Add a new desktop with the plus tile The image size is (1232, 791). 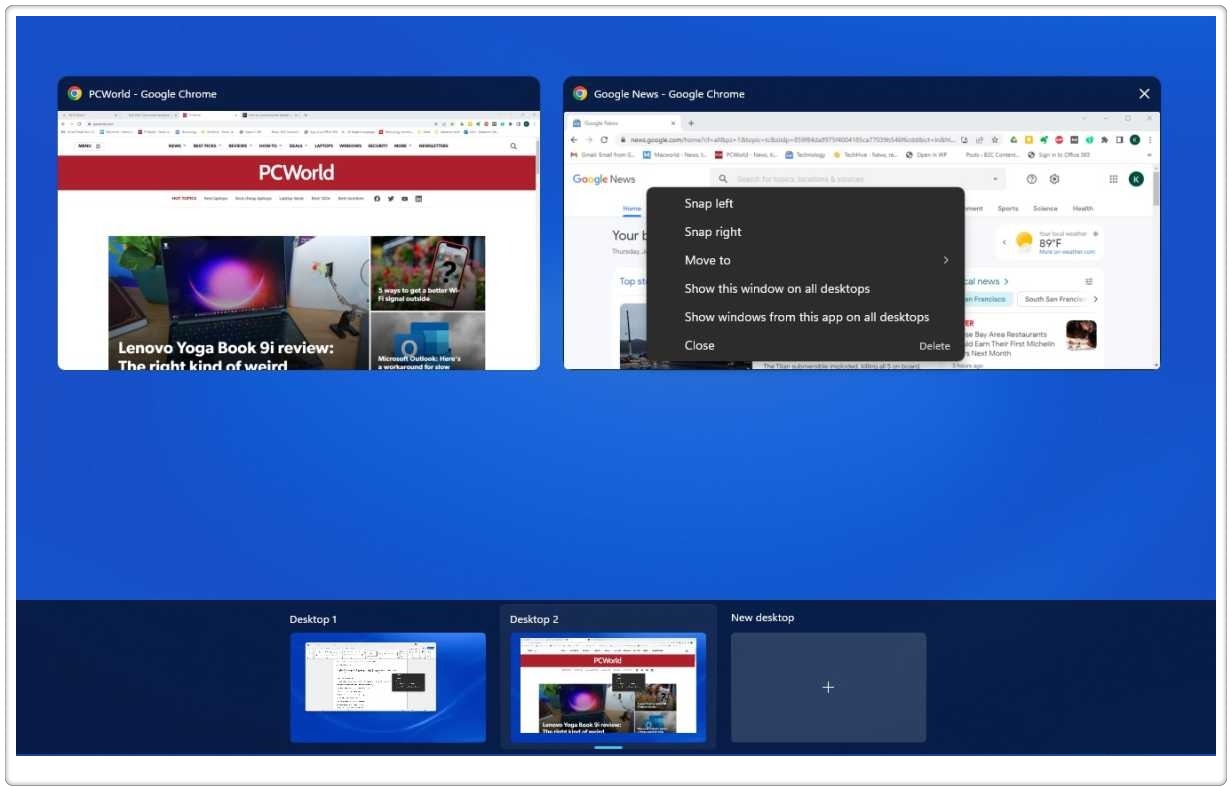coord(828,687)
